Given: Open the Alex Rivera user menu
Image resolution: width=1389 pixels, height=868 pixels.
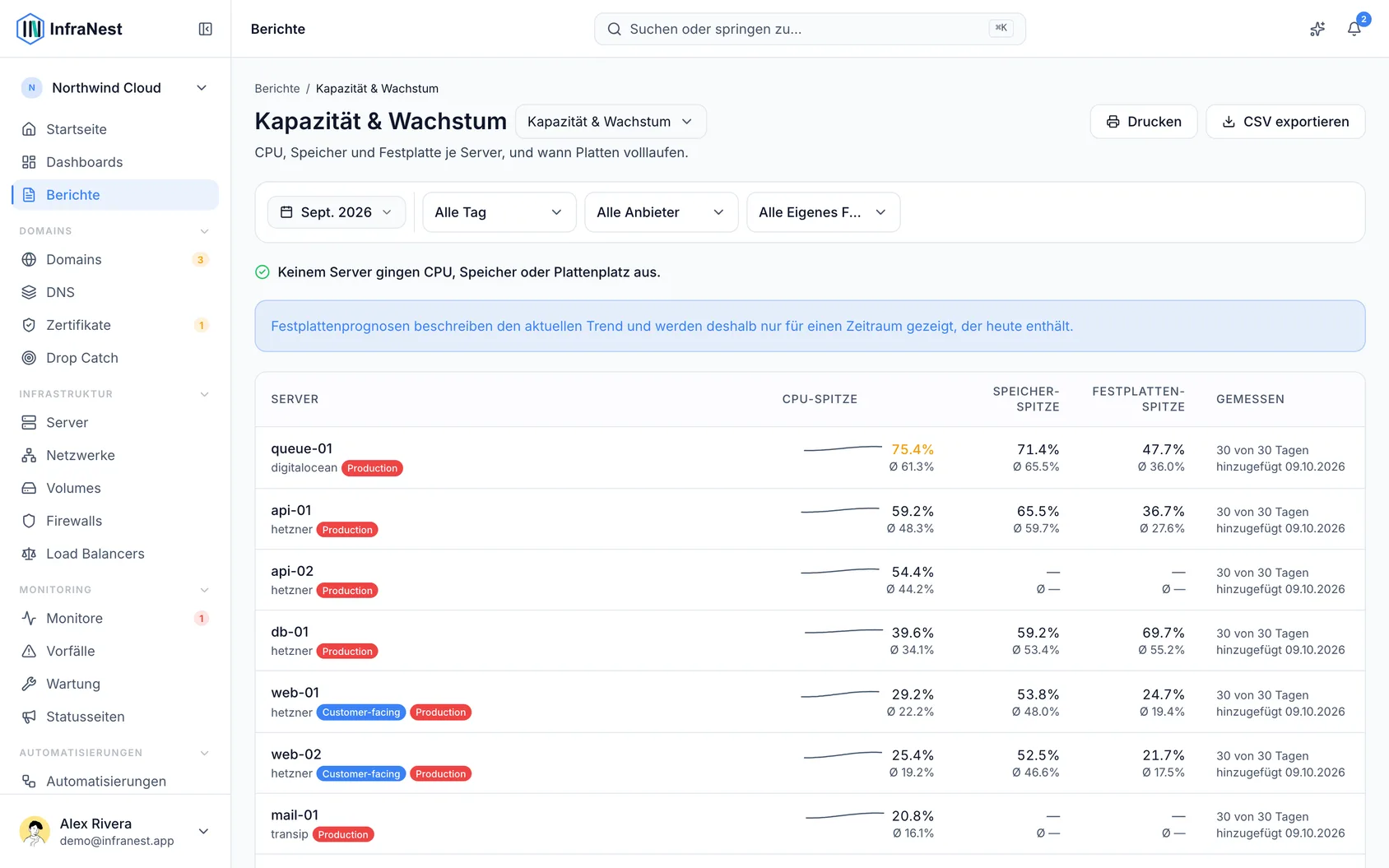Looking at the screenshot, I should point(115,831).
